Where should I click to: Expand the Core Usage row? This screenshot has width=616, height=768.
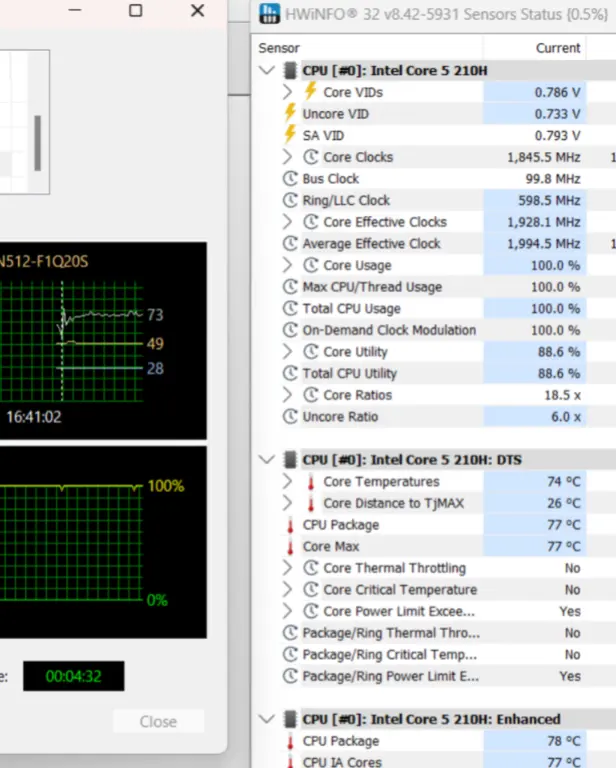click(x=287, y=265)
